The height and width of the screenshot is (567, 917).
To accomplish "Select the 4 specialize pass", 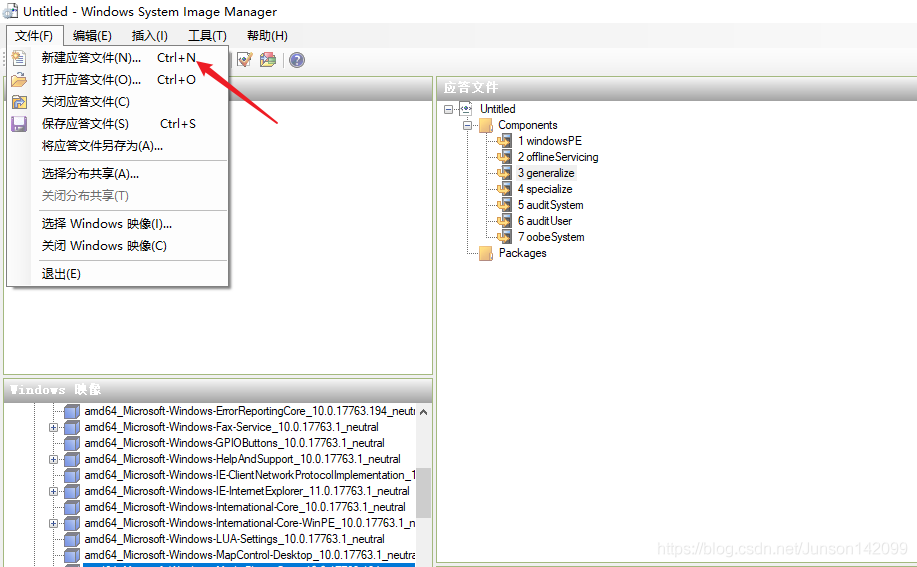I will (x=544, y=189).
